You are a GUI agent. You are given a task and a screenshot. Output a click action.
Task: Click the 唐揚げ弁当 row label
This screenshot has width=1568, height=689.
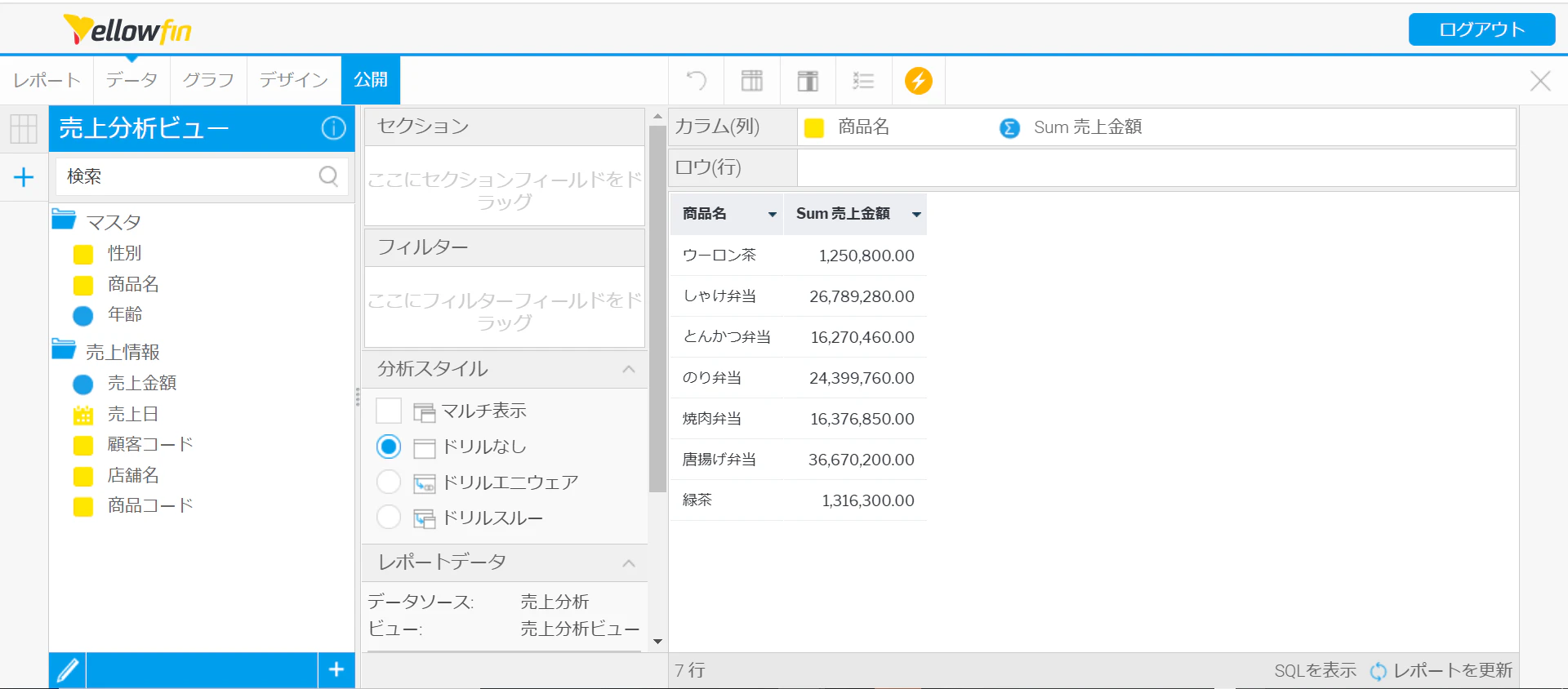pos(719,460)
